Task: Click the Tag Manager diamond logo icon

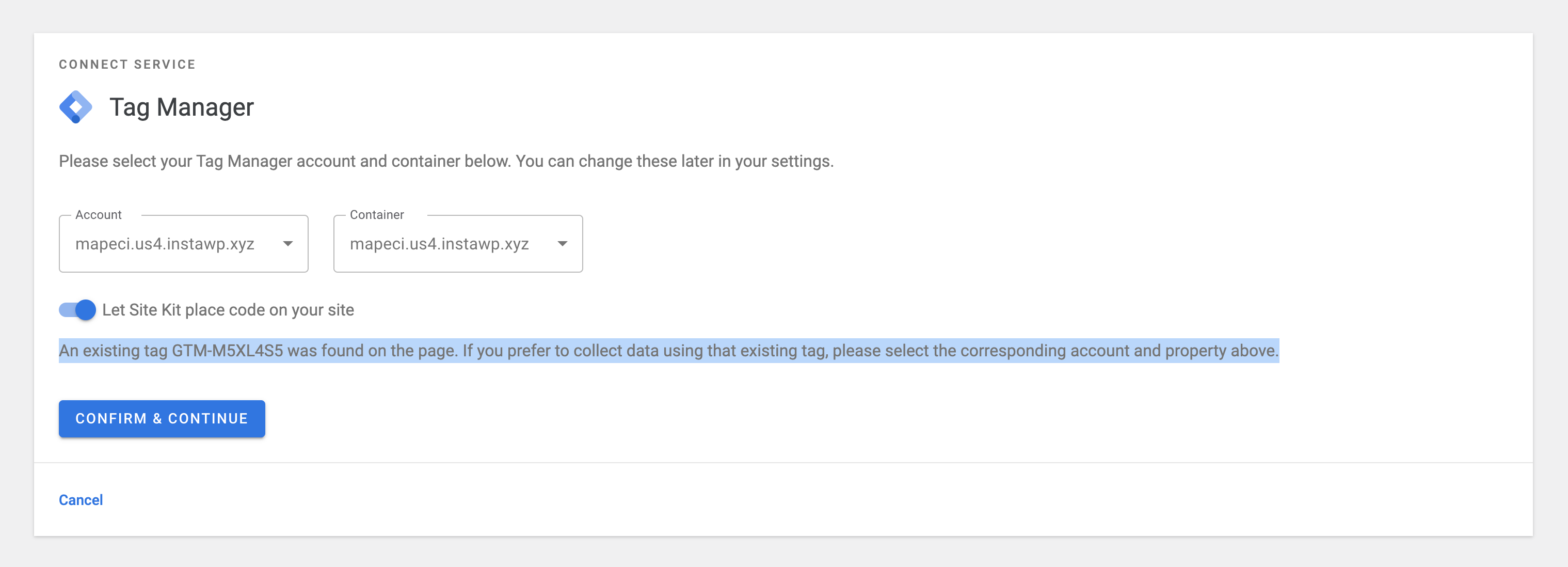Action: (x=75, y=106)
